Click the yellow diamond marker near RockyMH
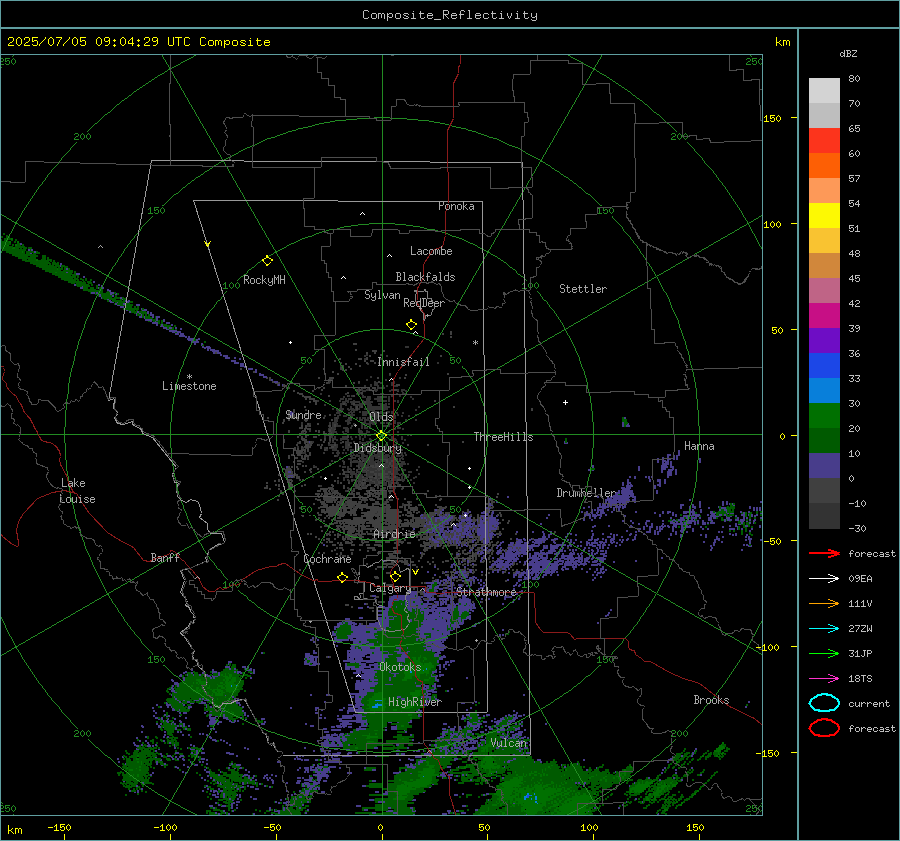 267,261
